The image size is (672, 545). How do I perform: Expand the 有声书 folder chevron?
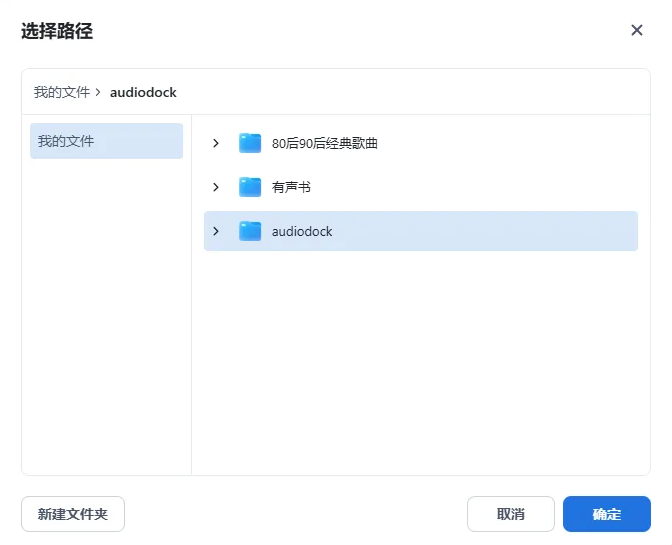pyautogui.click(x=216, y=187)
